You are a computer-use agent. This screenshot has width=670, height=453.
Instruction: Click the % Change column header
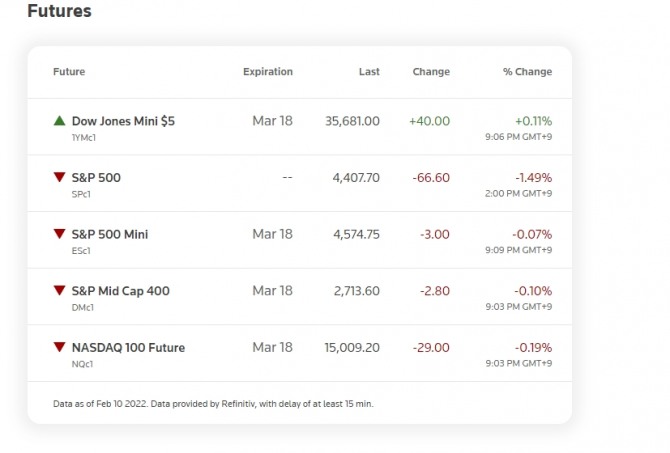pos(527,72)
